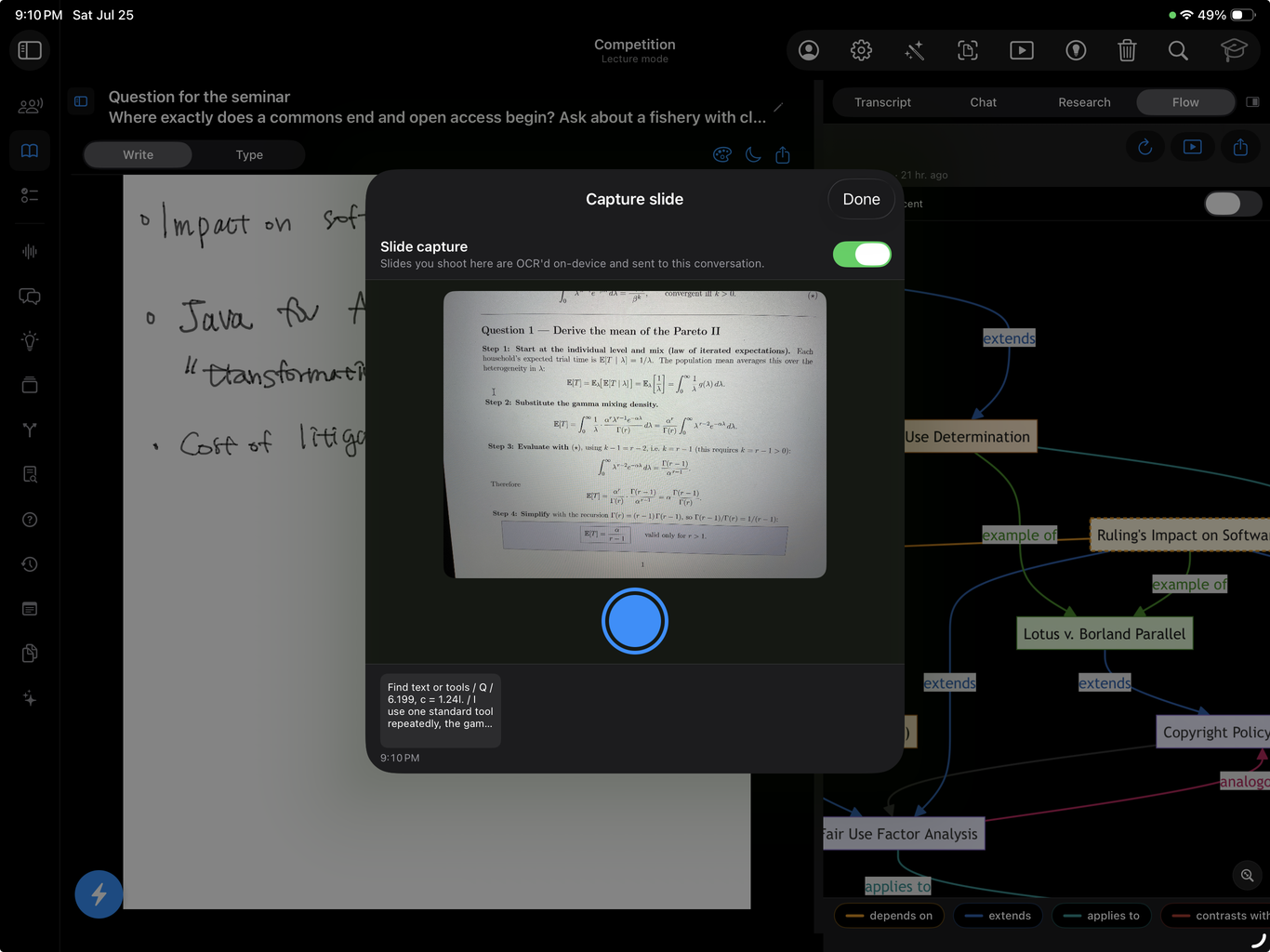Tap the 'applies to' legend chip

click(x=1102, y=916)
